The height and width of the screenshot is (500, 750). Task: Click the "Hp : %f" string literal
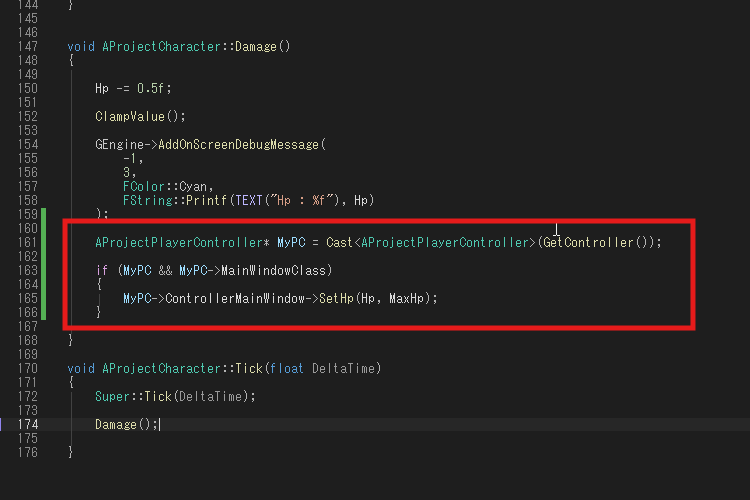tap(301, 200)
